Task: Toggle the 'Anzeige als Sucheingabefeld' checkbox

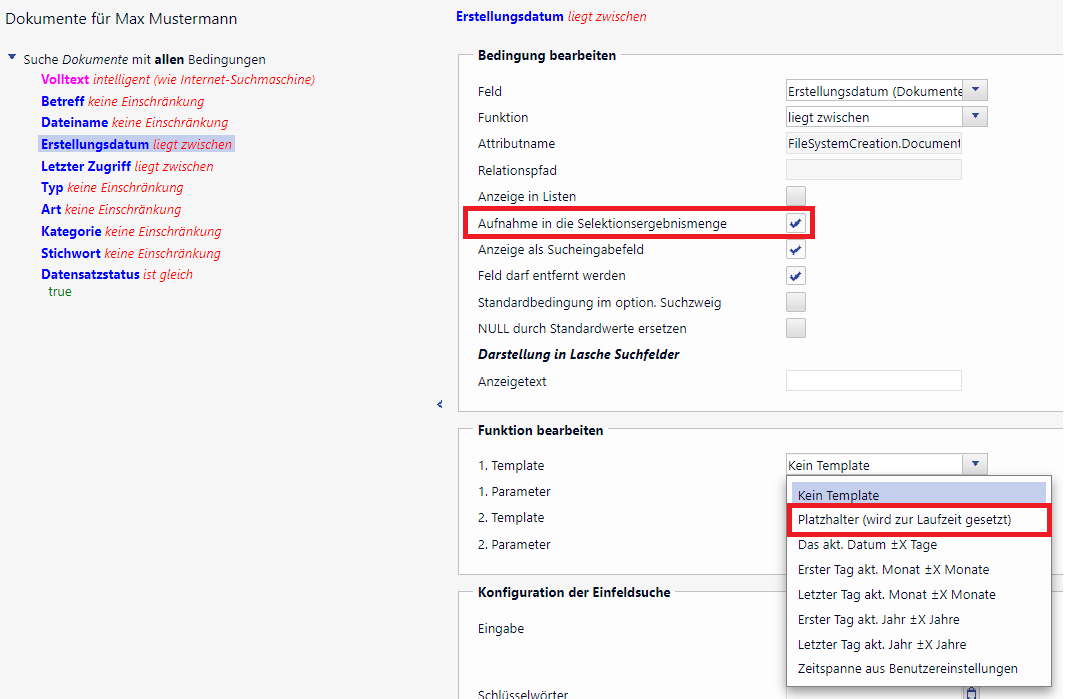Action: coord(796,249)
